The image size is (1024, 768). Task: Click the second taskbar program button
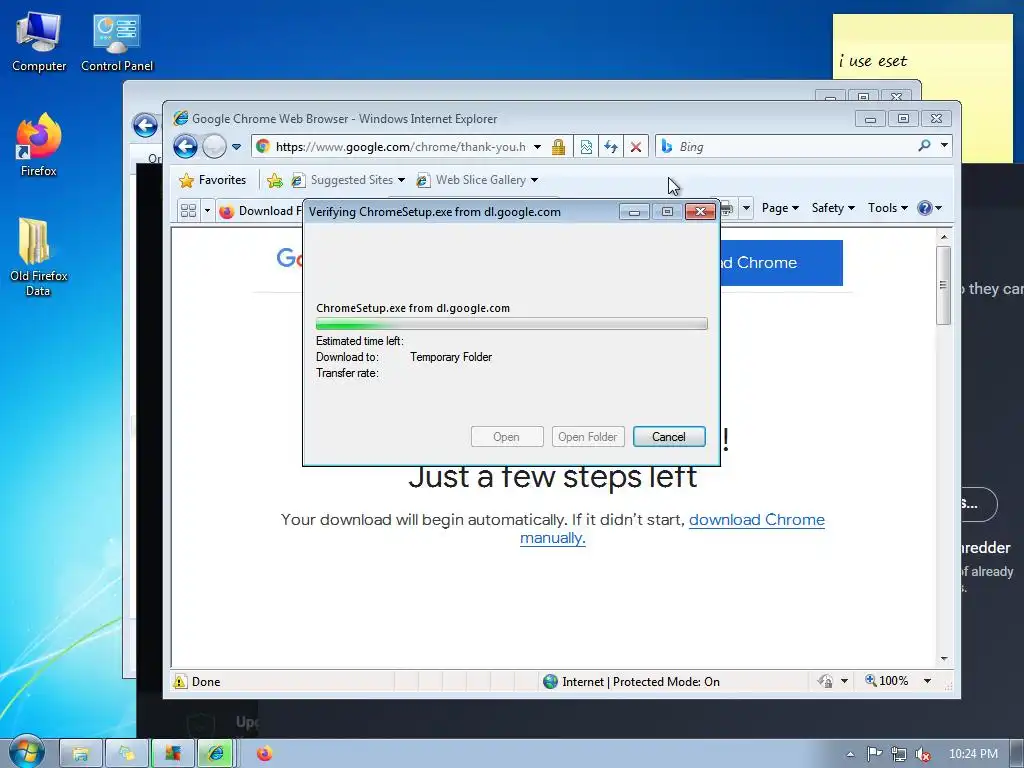127,754
